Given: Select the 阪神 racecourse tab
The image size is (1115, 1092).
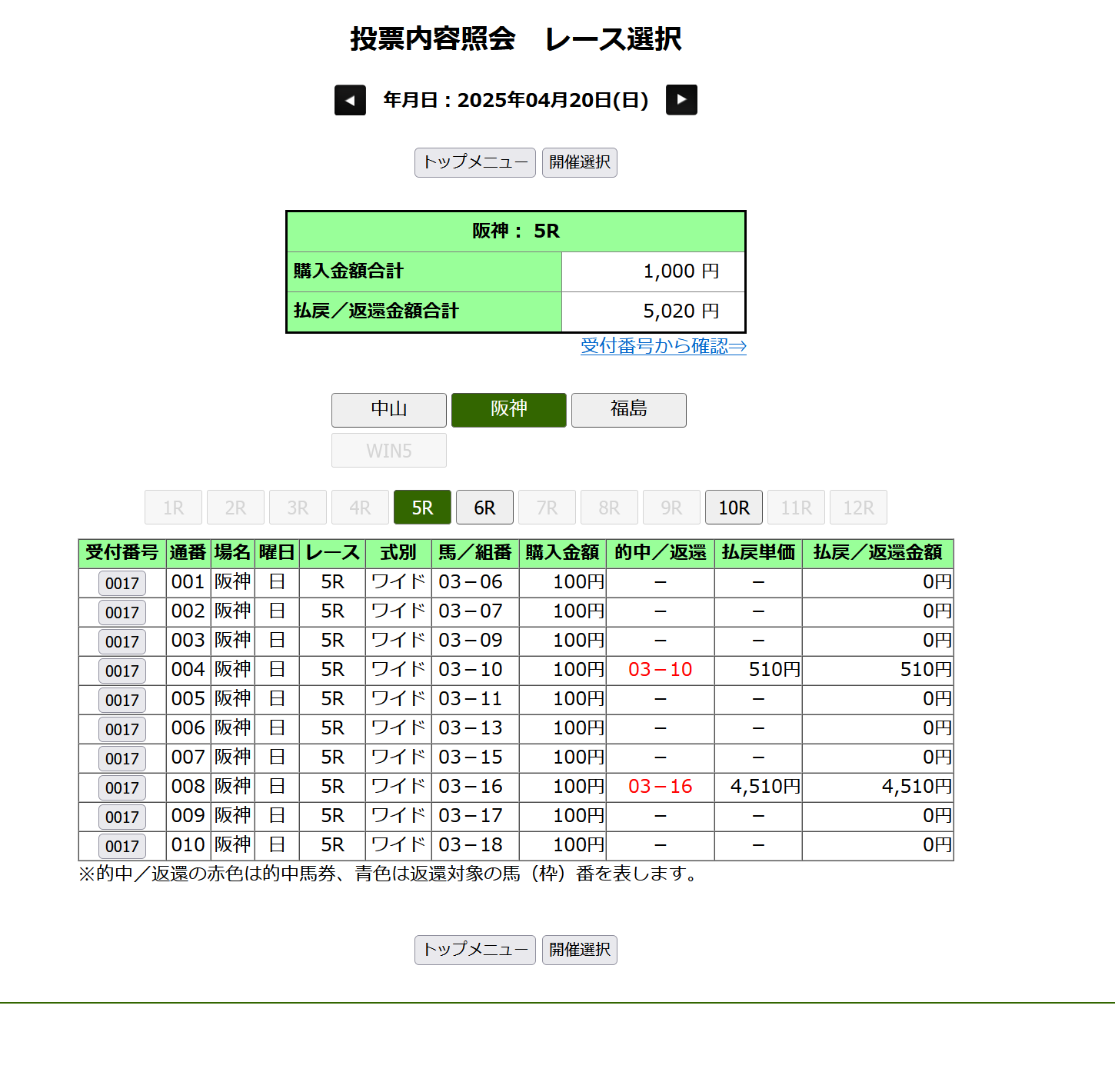Looking at the screenshot, I should tap(508, 410).
